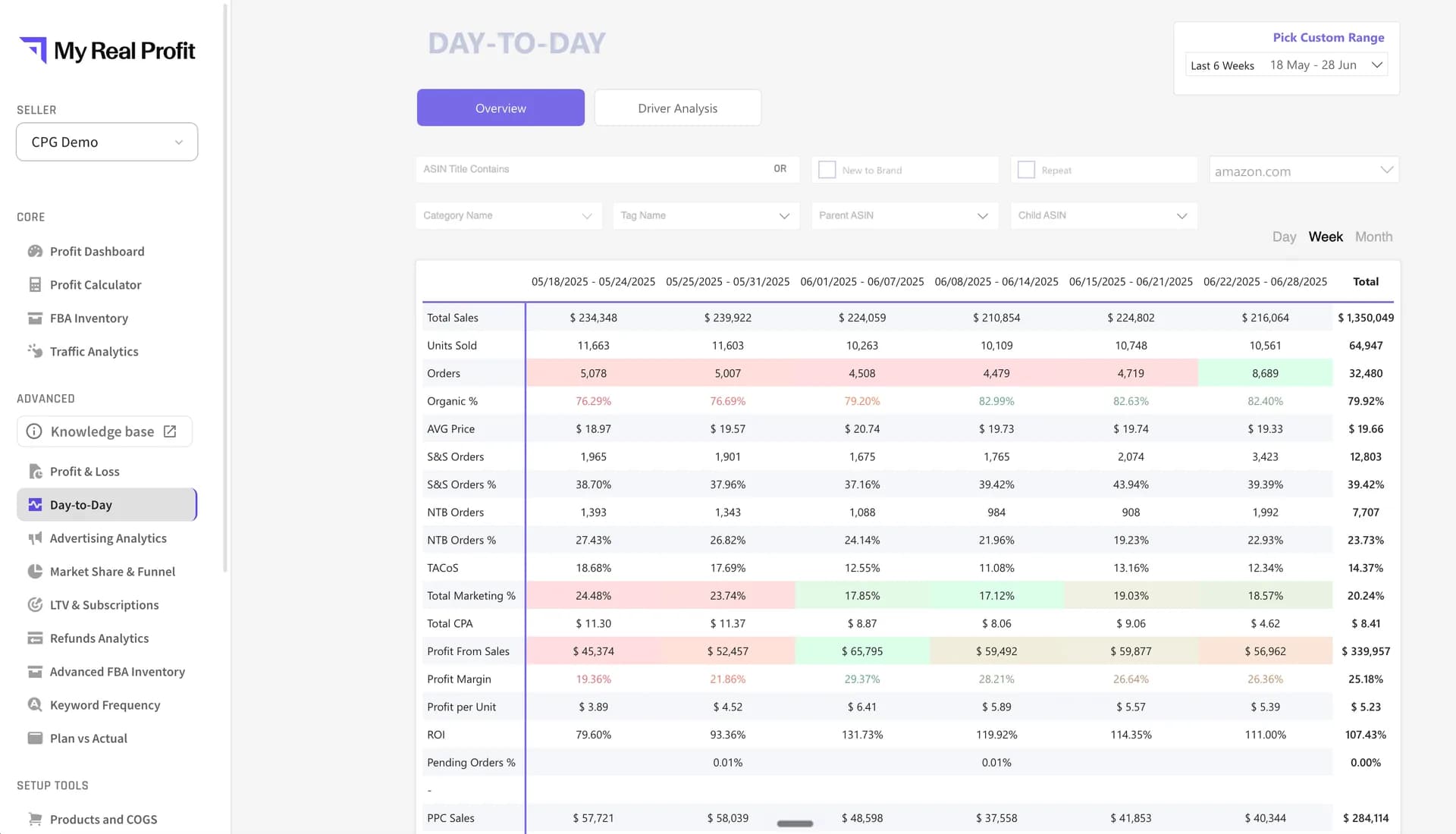Image resolution: width=1456 pixels, height=834 pixels.
Task: Switch table granularity to Day
Action: (x=1284, y=237)
